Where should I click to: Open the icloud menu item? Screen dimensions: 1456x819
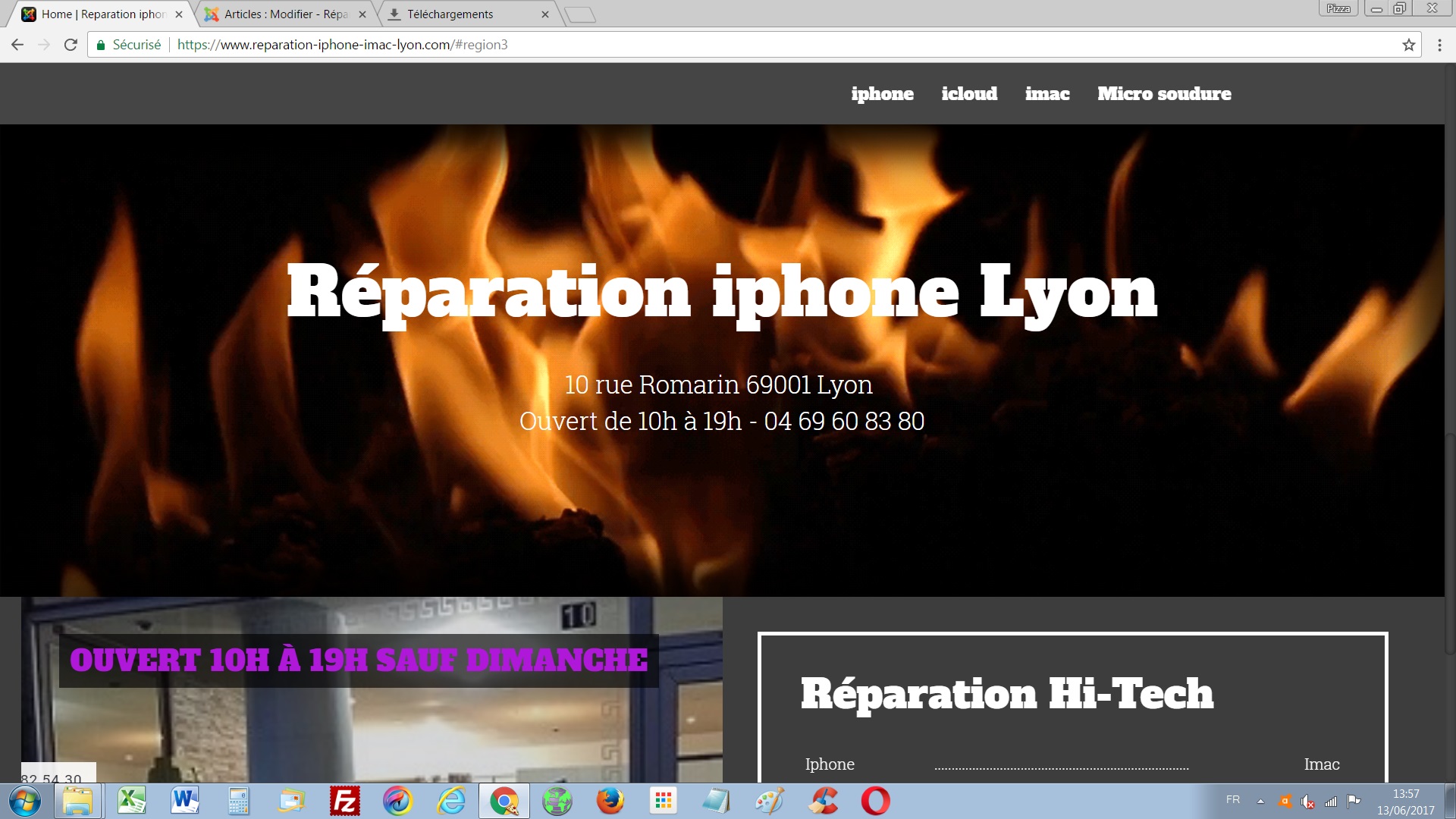tap(969, 93)
